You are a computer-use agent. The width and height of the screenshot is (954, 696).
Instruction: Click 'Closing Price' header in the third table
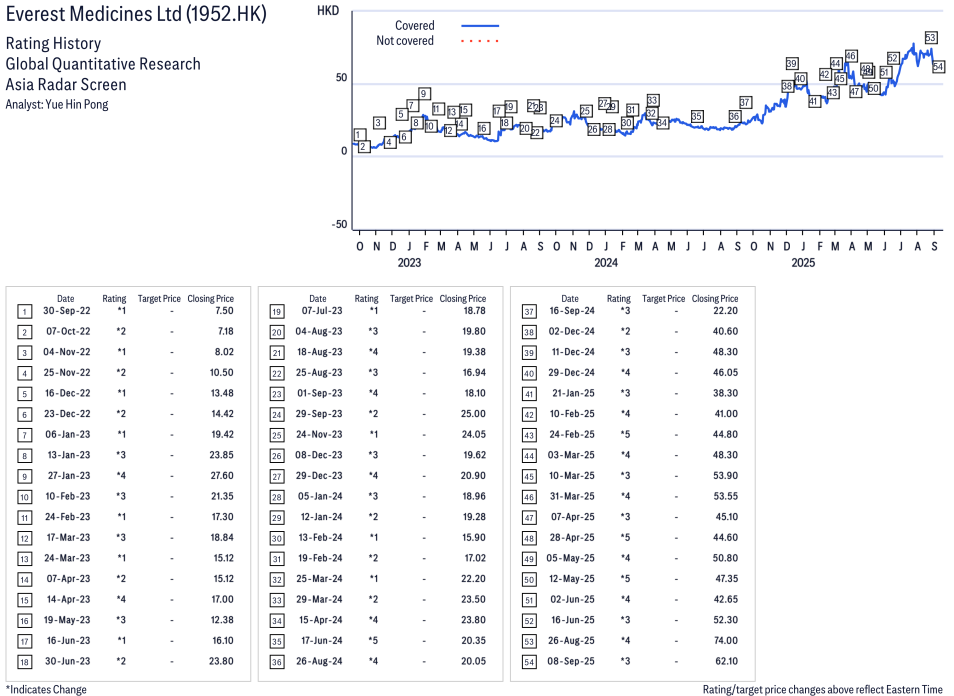pyautogui.click(x=715, y=299)
